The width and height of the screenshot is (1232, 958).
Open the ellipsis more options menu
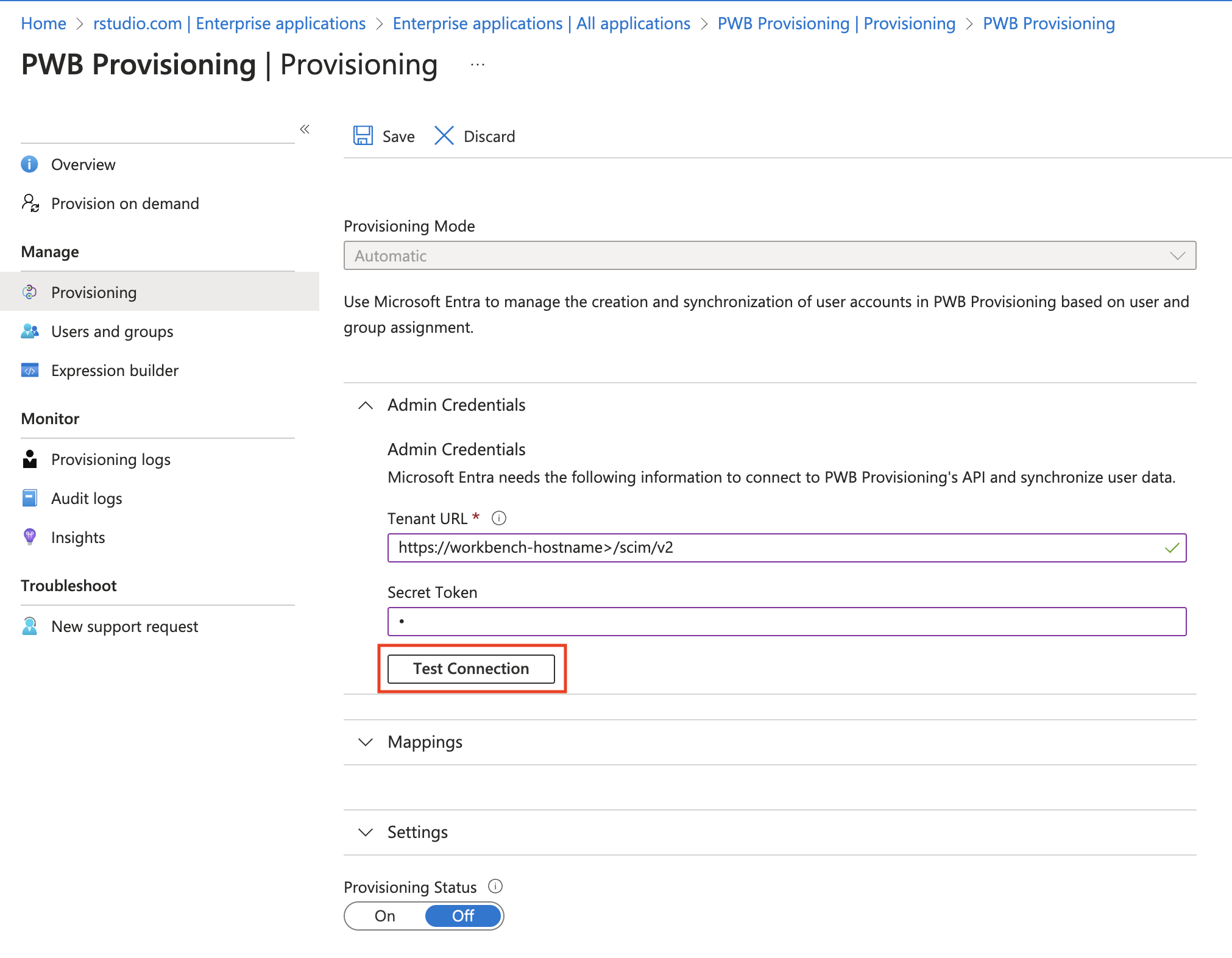point(478,65)
